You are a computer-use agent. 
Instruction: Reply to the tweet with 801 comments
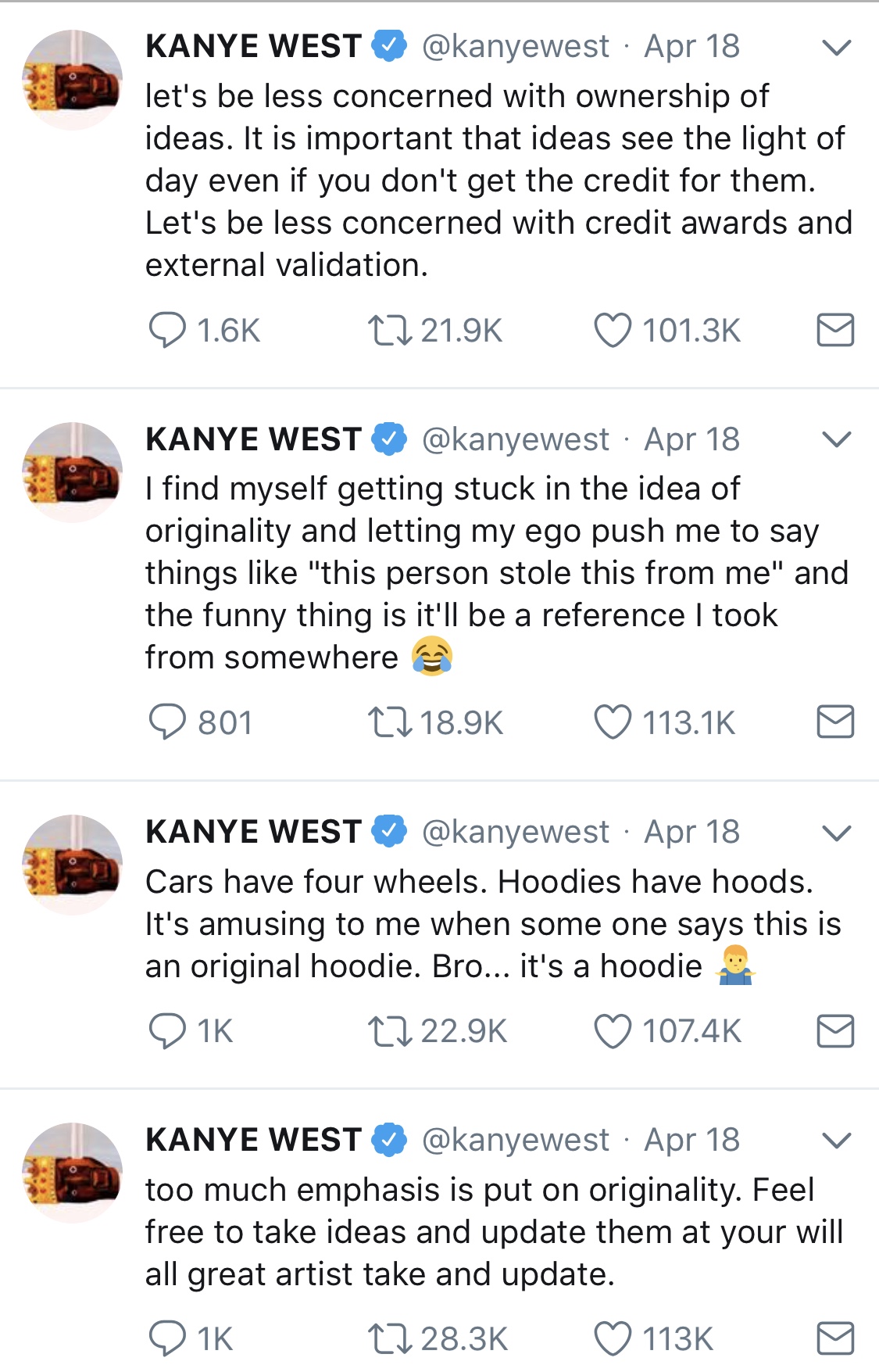(167, 722)
